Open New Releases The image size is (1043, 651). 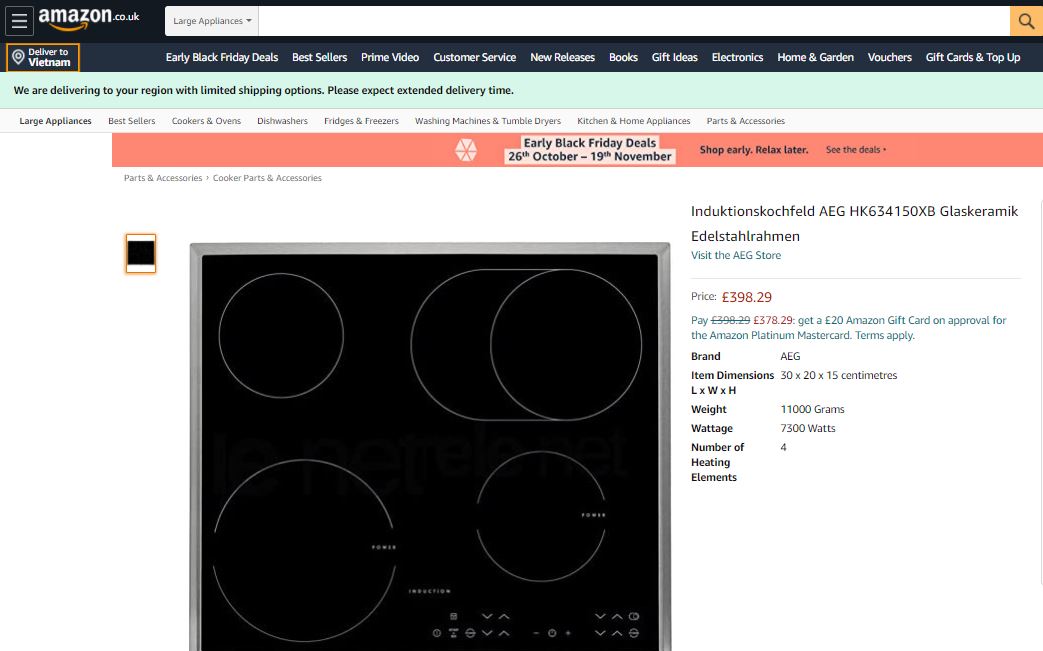562,57
